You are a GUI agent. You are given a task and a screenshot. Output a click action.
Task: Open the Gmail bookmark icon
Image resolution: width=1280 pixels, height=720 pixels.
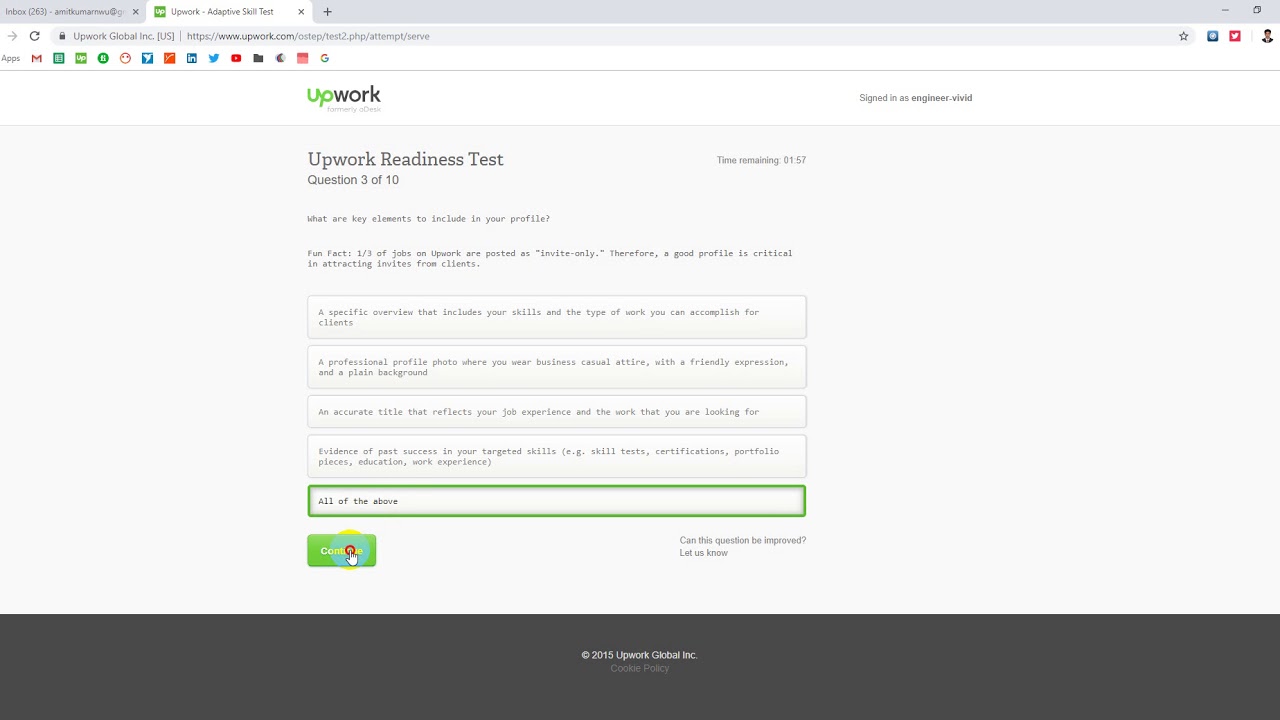point(37,58)
